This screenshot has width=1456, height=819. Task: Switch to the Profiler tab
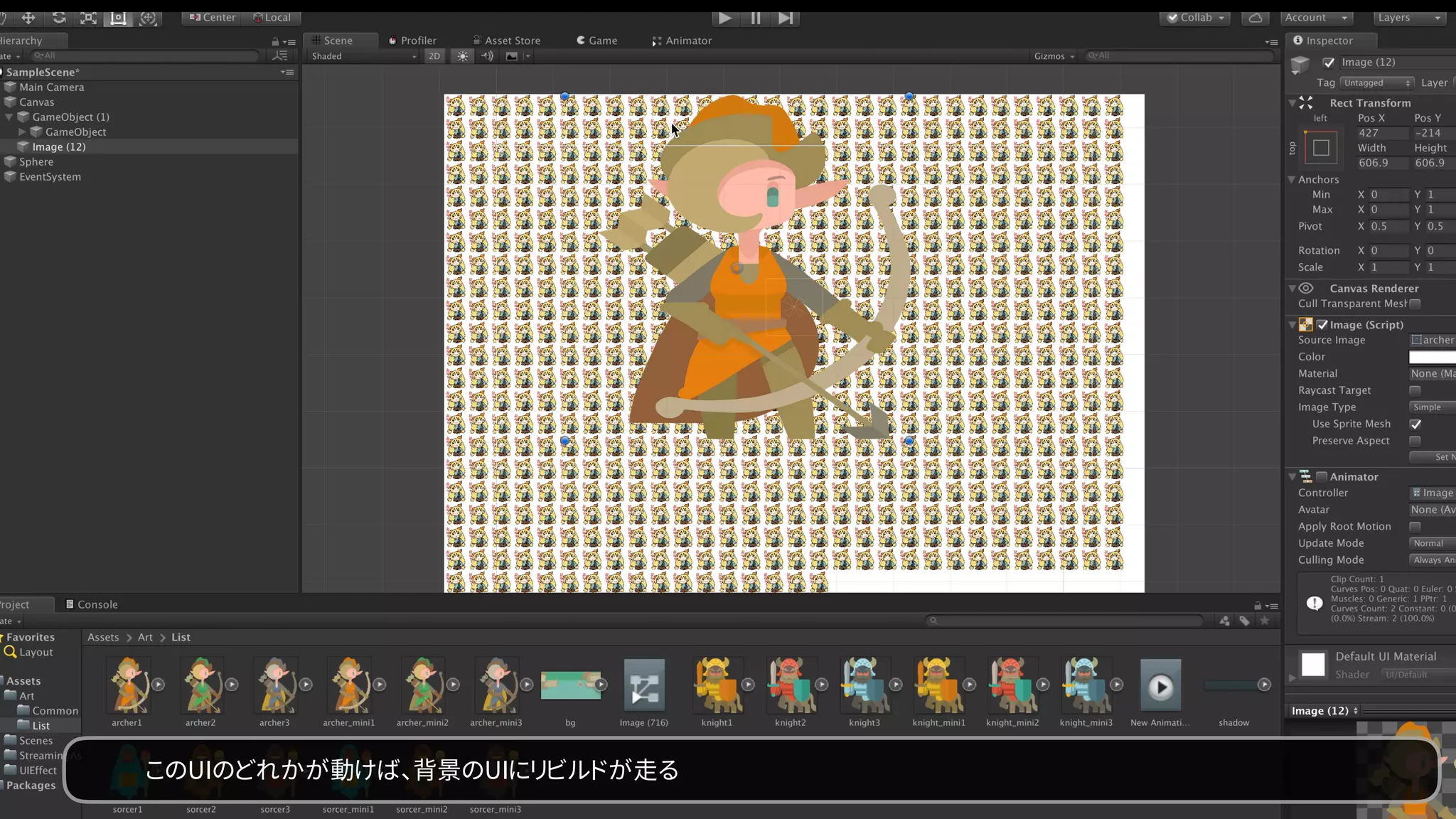point(412,41)
